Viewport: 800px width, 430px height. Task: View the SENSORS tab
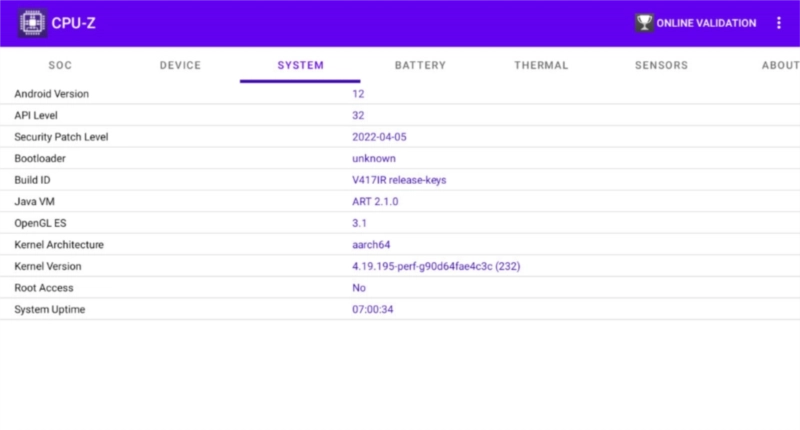click(661, 66)
